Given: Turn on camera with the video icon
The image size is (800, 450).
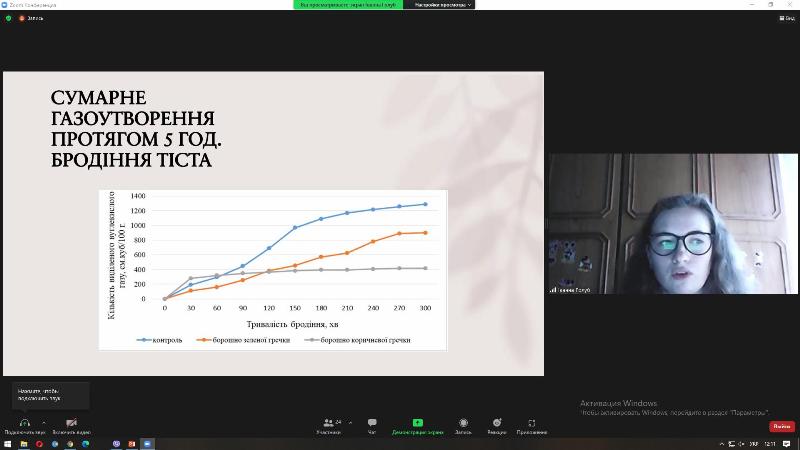Looking at the screenshot, I should click(71, 423).
